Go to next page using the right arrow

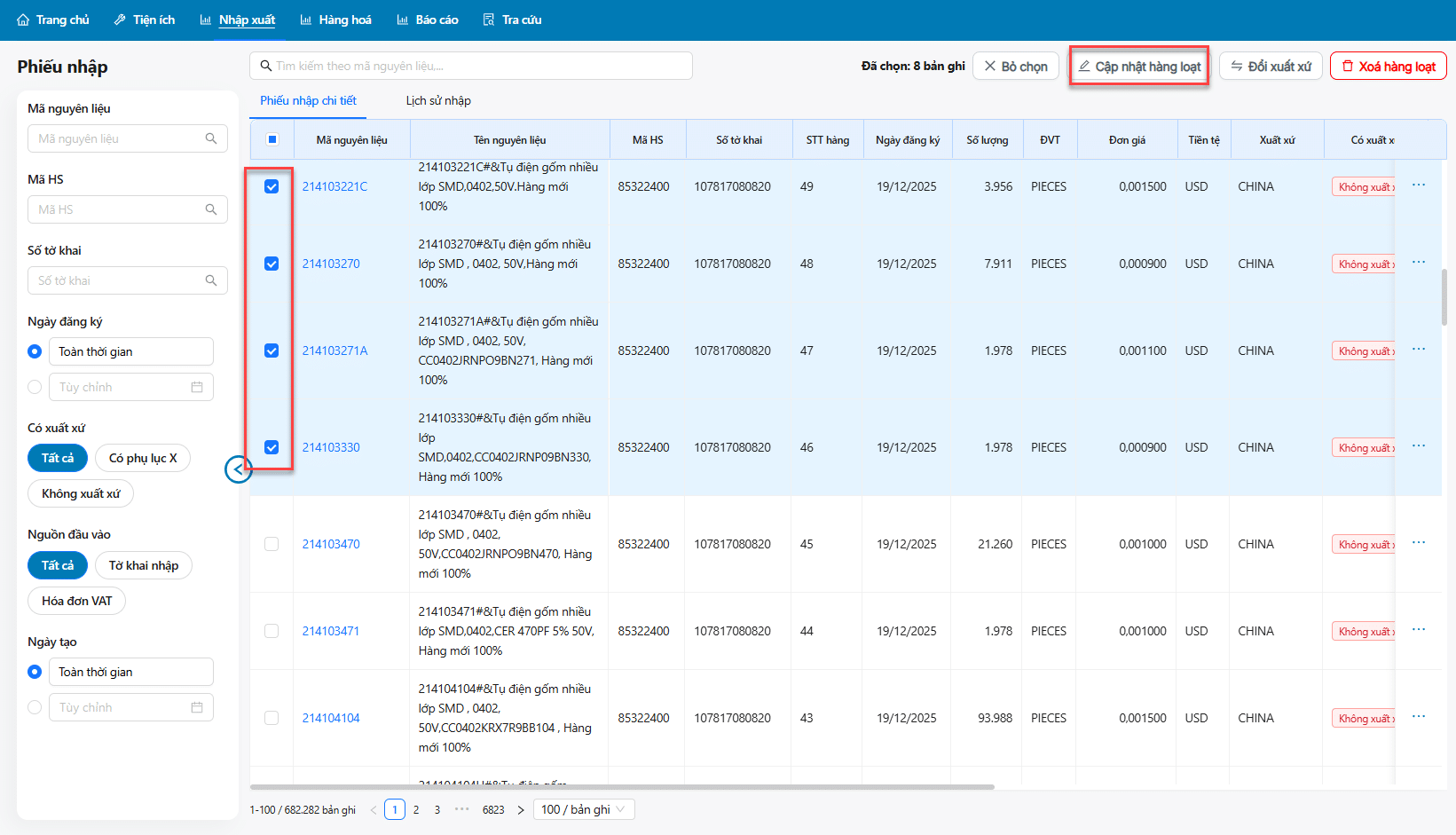click(x=521, y=809)
